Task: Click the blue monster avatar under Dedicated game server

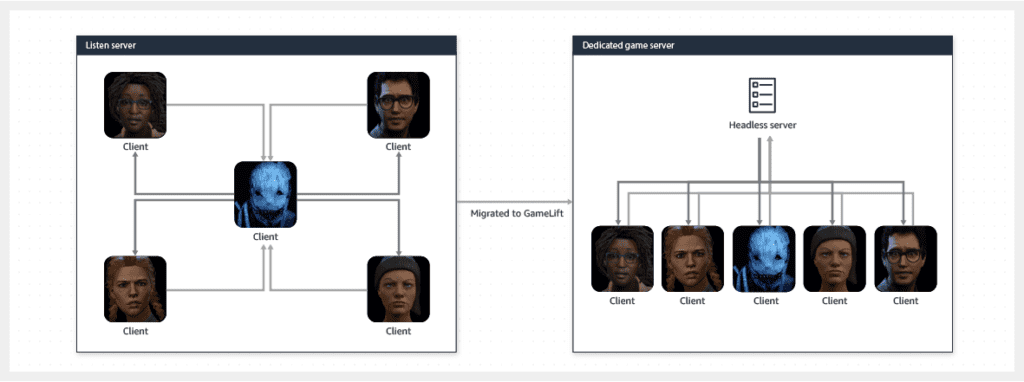Action: coord(764,259)
